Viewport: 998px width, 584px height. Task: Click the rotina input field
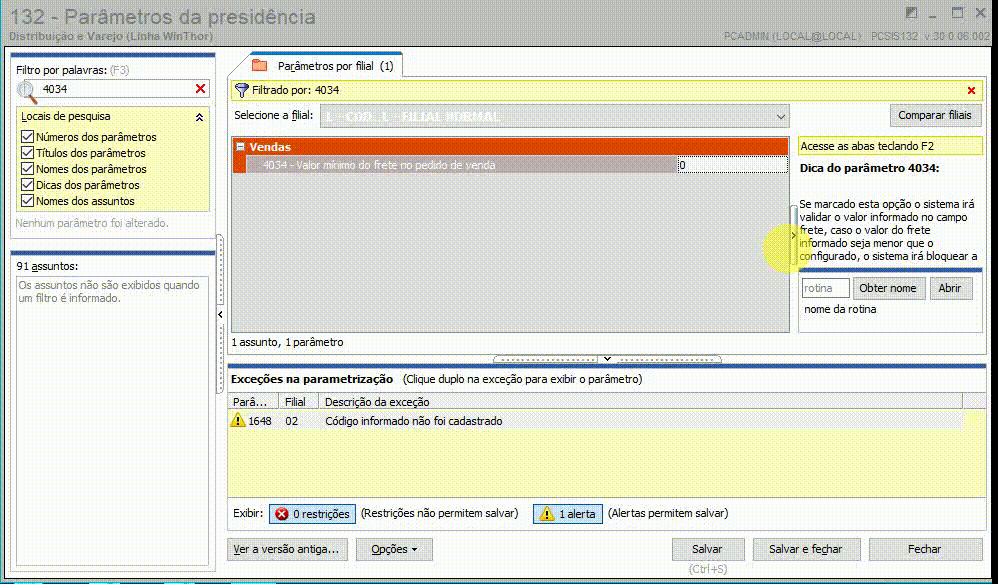coord(826,288)
